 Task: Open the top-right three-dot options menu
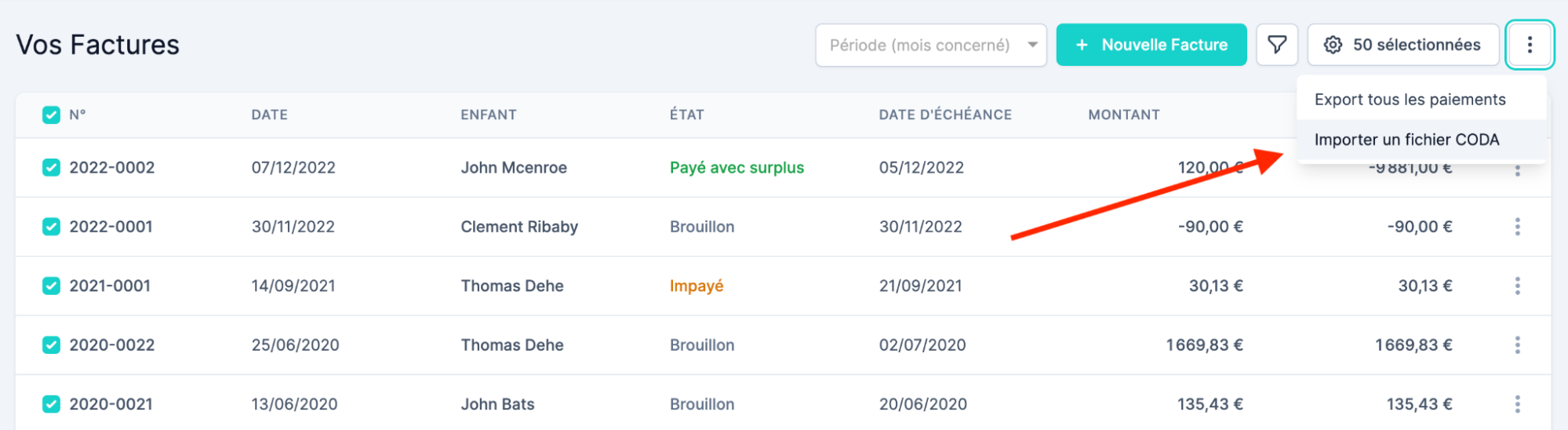[x=1529, y=45]
